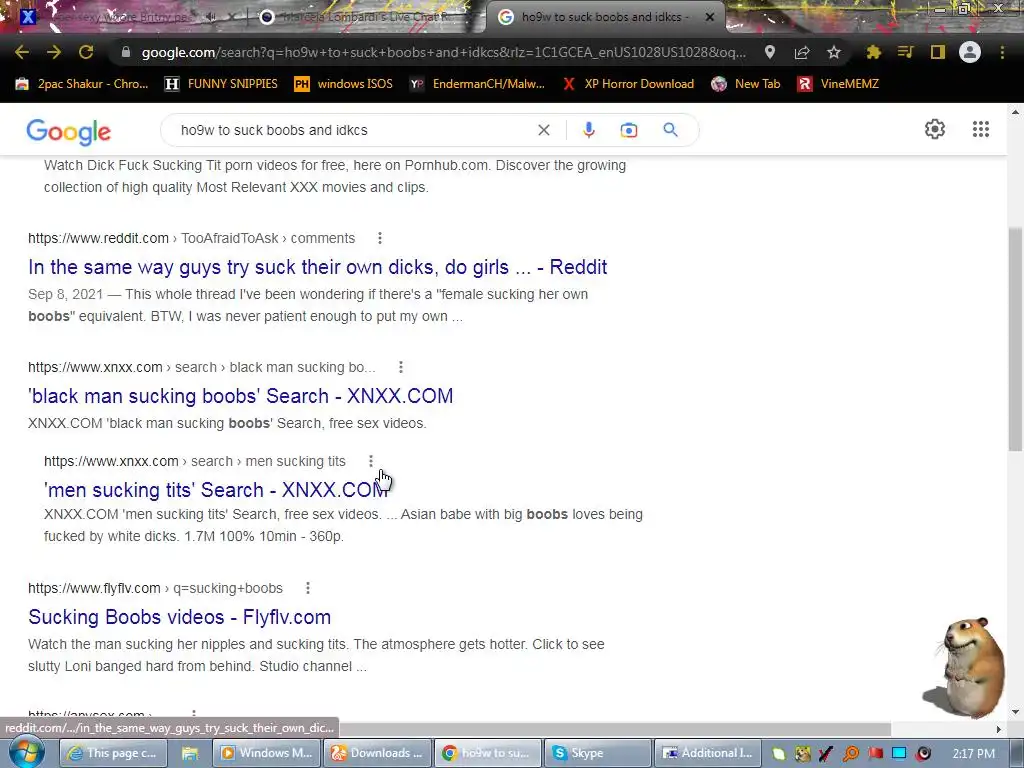Clear the search box with the X
Viewport: 1024px width, 768px height.
[543, 130]
